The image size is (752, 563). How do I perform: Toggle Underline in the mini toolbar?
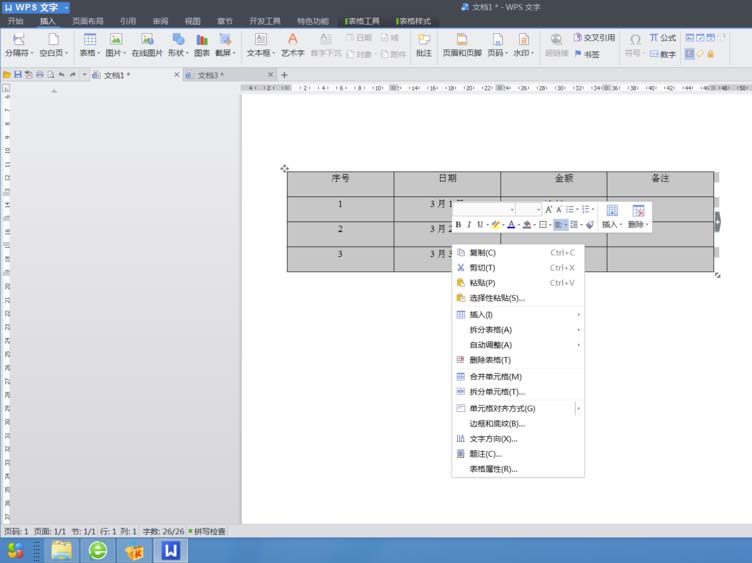coord(480,224)
